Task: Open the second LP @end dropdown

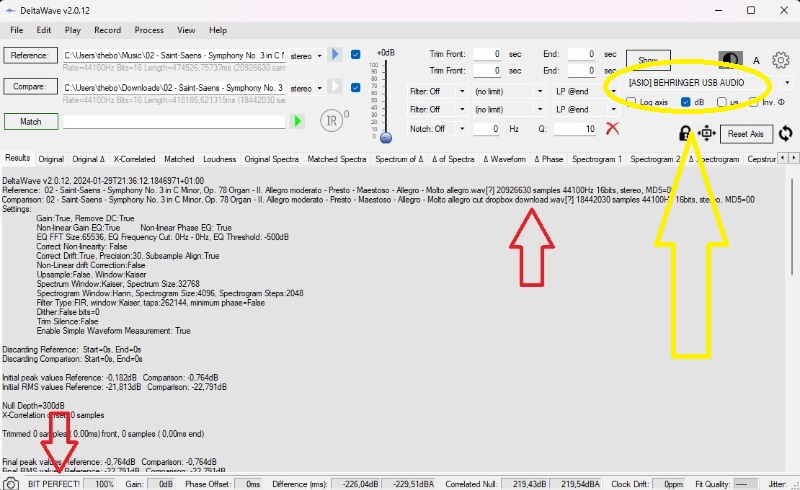Action: coord(586,109)
